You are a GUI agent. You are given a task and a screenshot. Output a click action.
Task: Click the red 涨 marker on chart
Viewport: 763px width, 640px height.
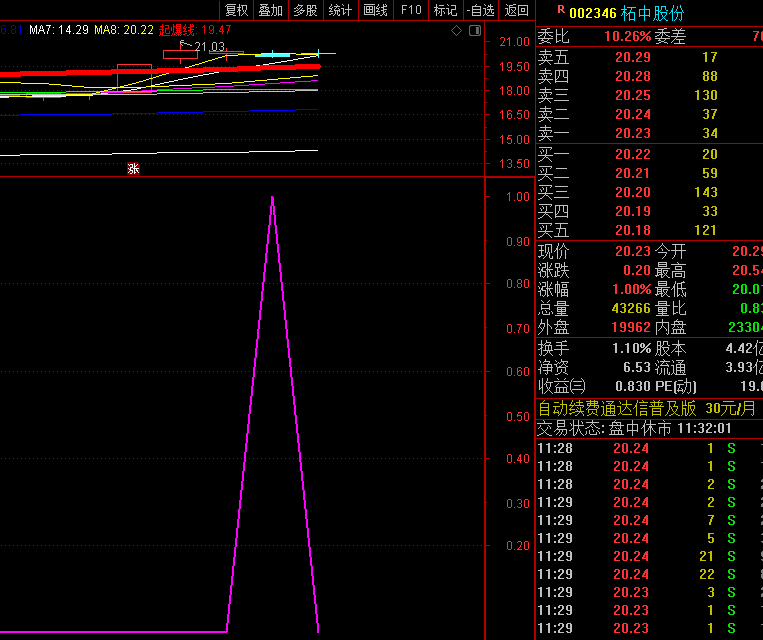tap(133, 169)
